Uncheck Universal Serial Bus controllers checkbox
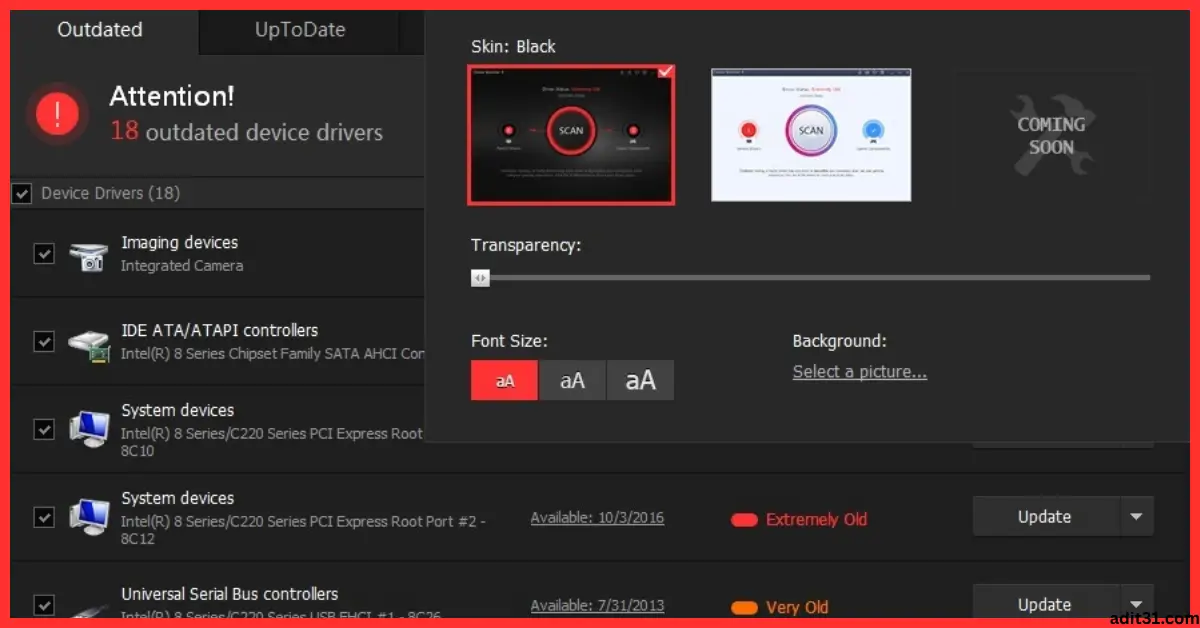This screenshot has width=1200, height=628. point(44,605)
